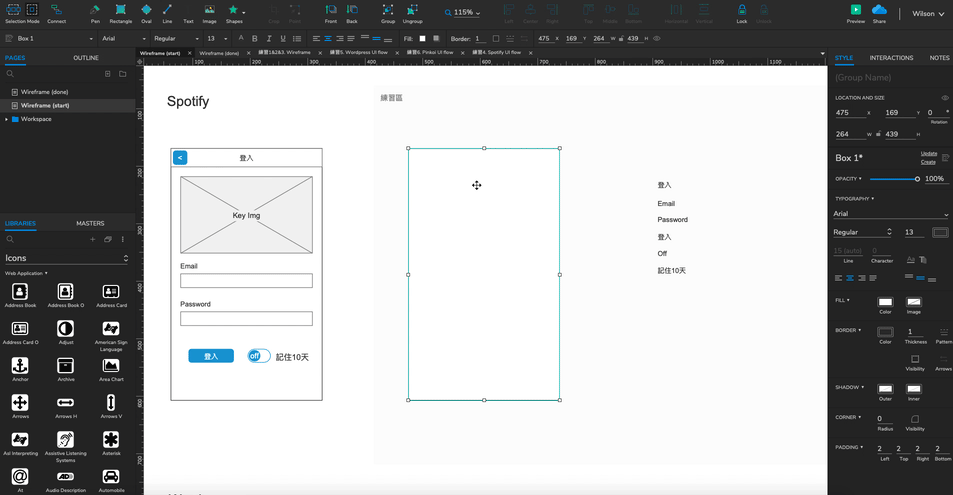Select the Oval tool

pyautogui.click(x=146, y=13)
